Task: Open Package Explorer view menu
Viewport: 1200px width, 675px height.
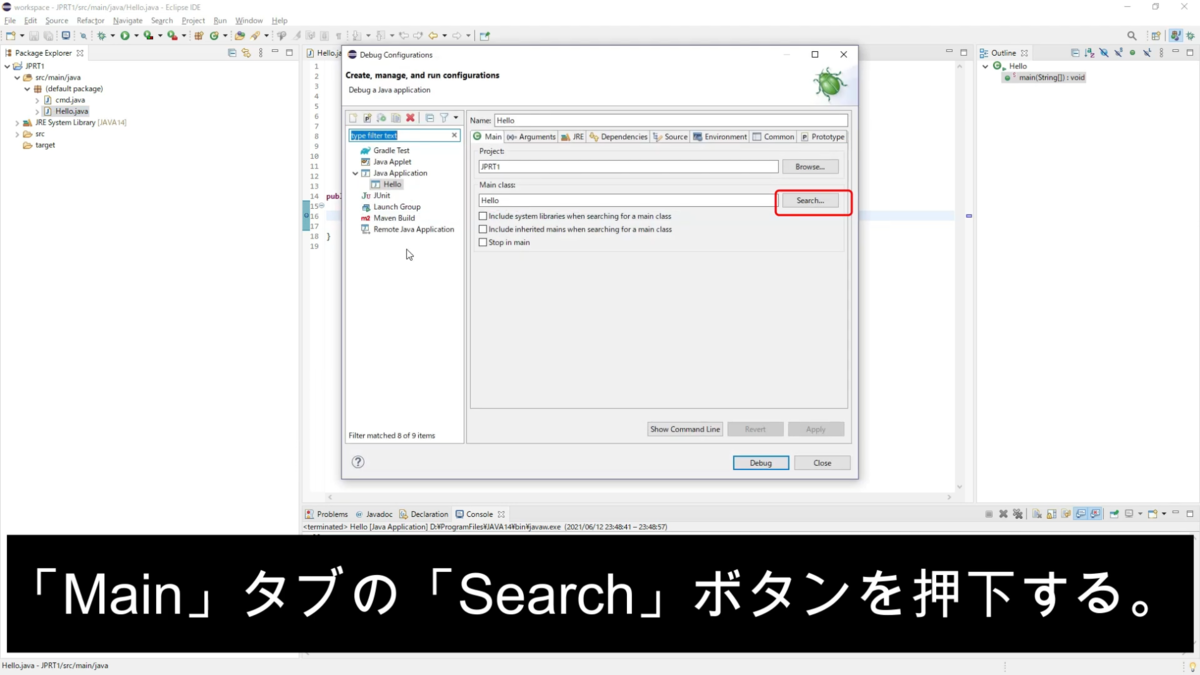Action: [x=260, y=52]
